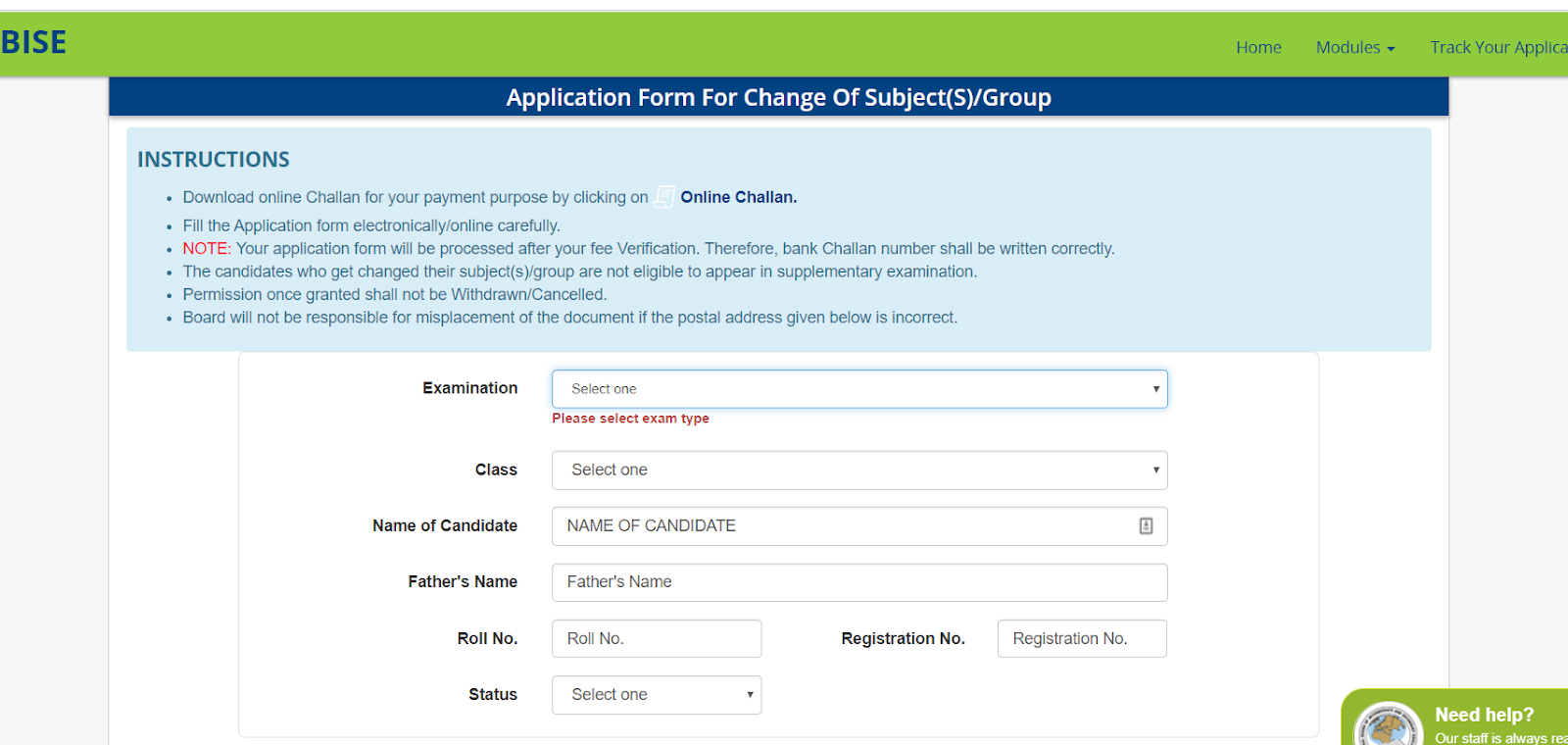The image size is (1568, 745).
Task: Go to Home in navigation bar
Action: coord(1258,47)
